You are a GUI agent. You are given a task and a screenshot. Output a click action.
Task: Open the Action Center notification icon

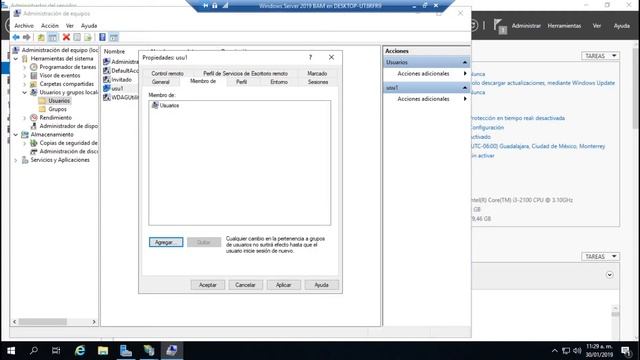click(626, 351)
